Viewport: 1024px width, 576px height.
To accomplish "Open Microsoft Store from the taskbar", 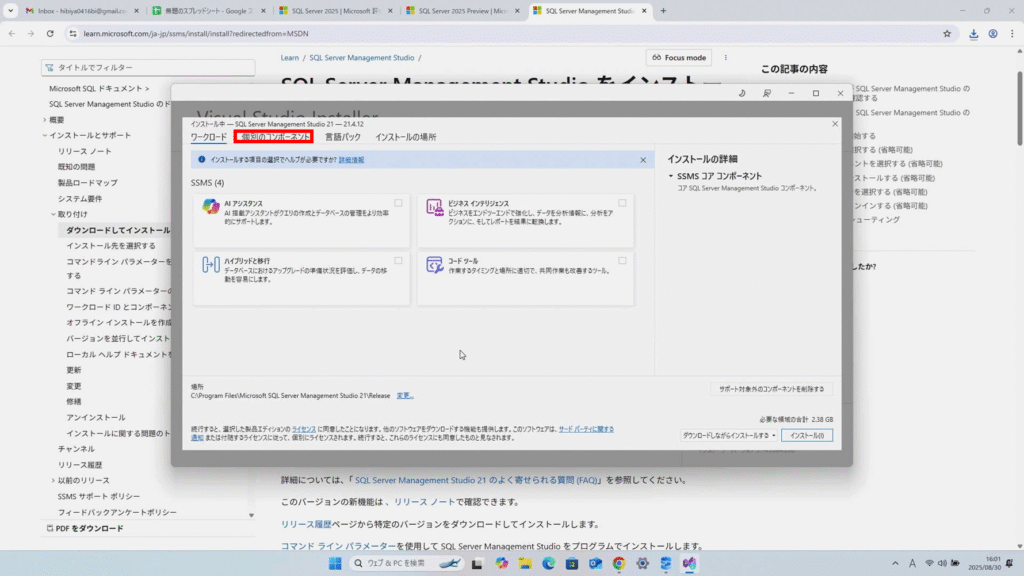I will 571,563.
